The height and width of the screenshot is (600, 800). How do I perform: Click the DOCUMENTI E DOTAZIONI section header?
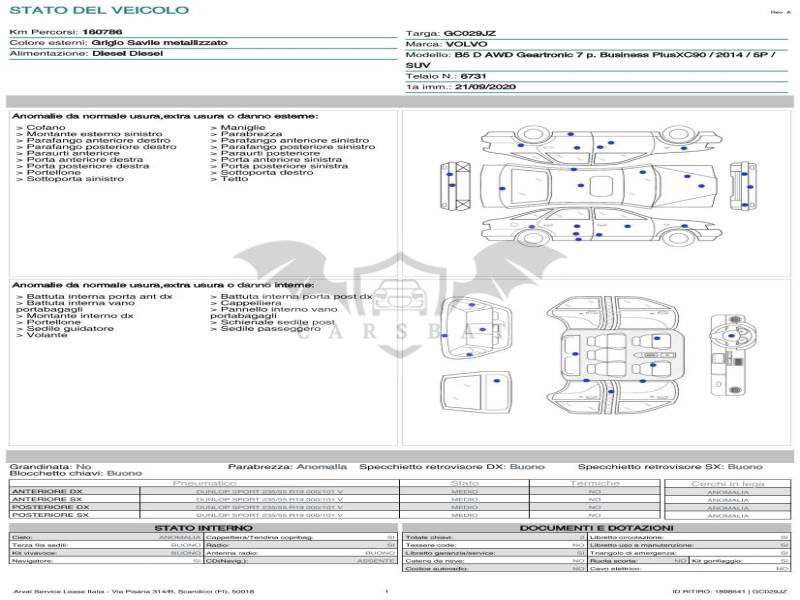tap(596, 527)
